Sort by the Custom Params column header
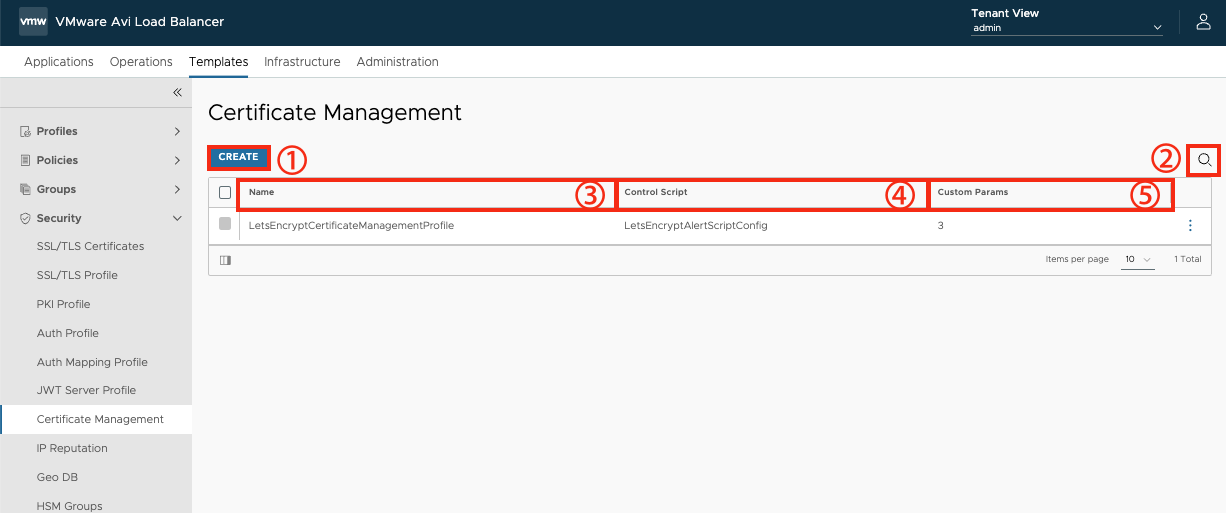Viewport: 1226px width, 513px height. coord(973,192)
